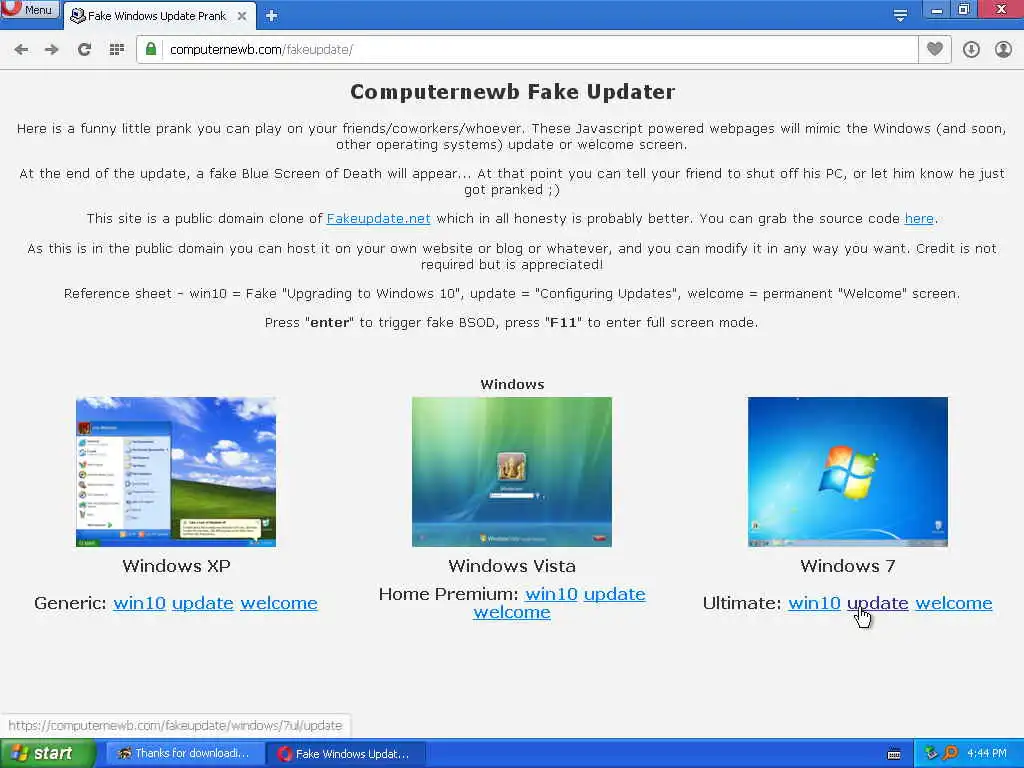Screen dimensions: 1024x768
Task: Open Windows XP Generic welcome link
Action: (x=279, y=603)
